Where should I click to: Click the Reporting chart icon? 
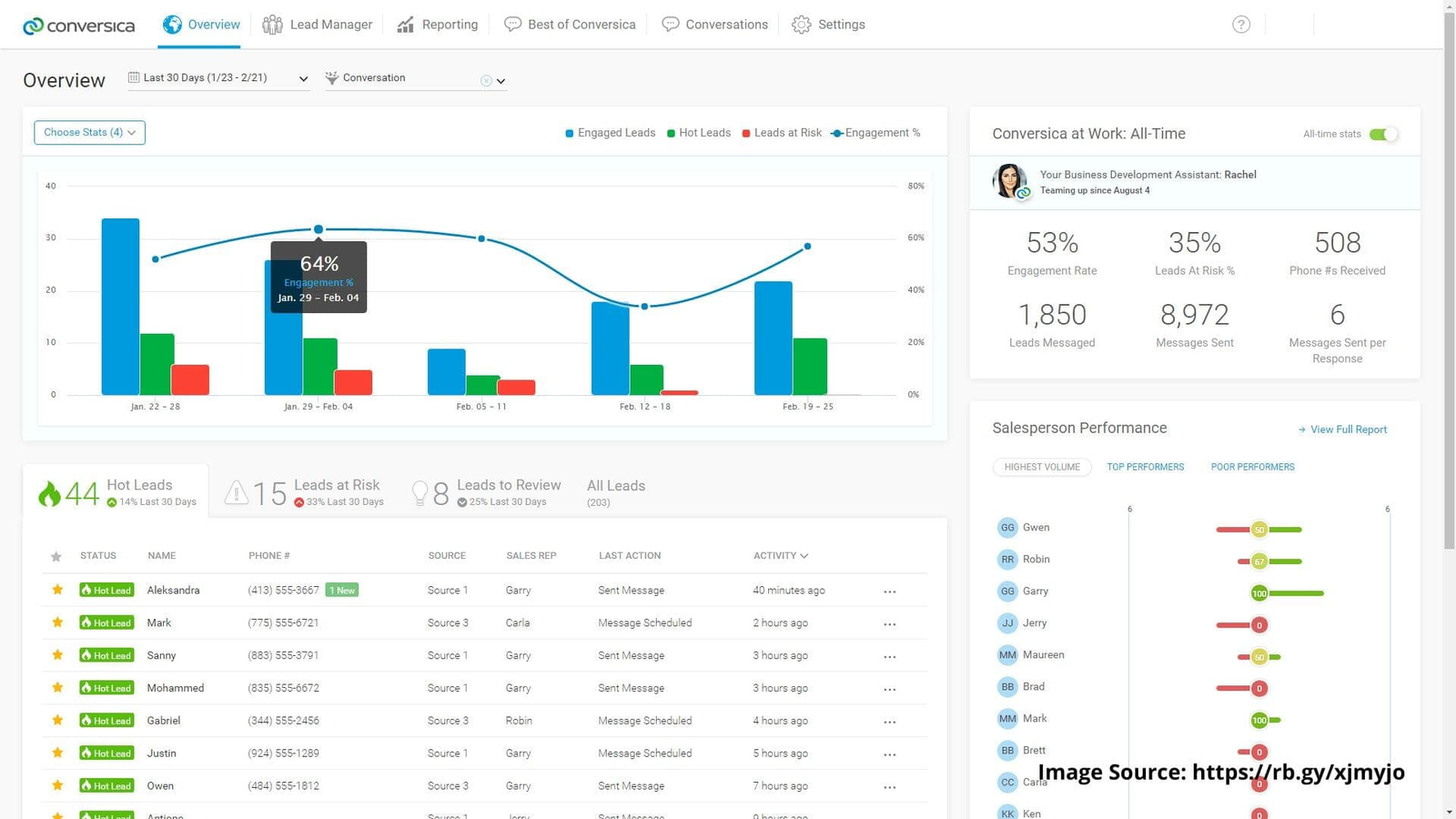[406, 25]
